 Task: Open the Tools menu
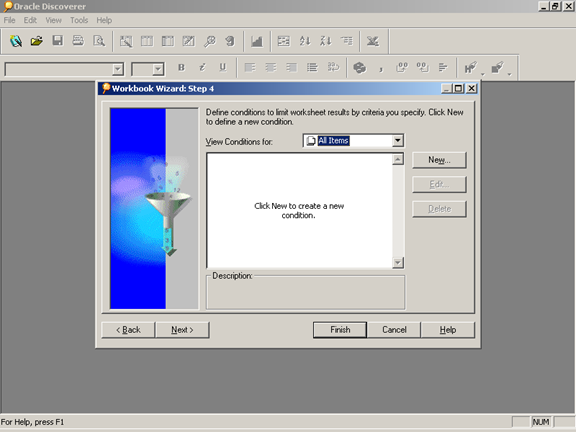pyautogui.click(x=79, y=20)
